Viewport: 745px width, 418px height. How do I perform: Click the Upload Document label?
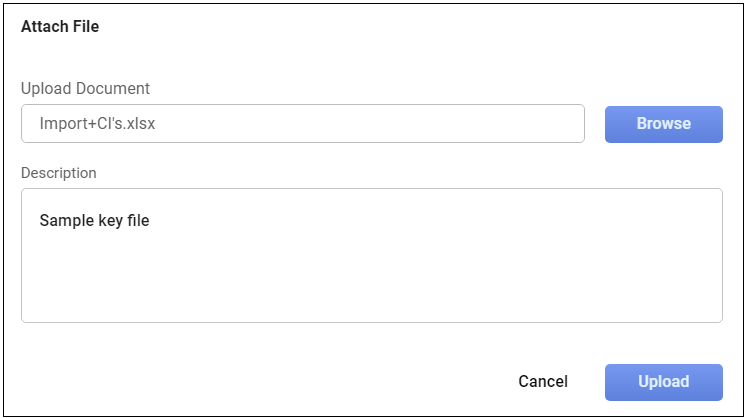click(x=85, y=88)
